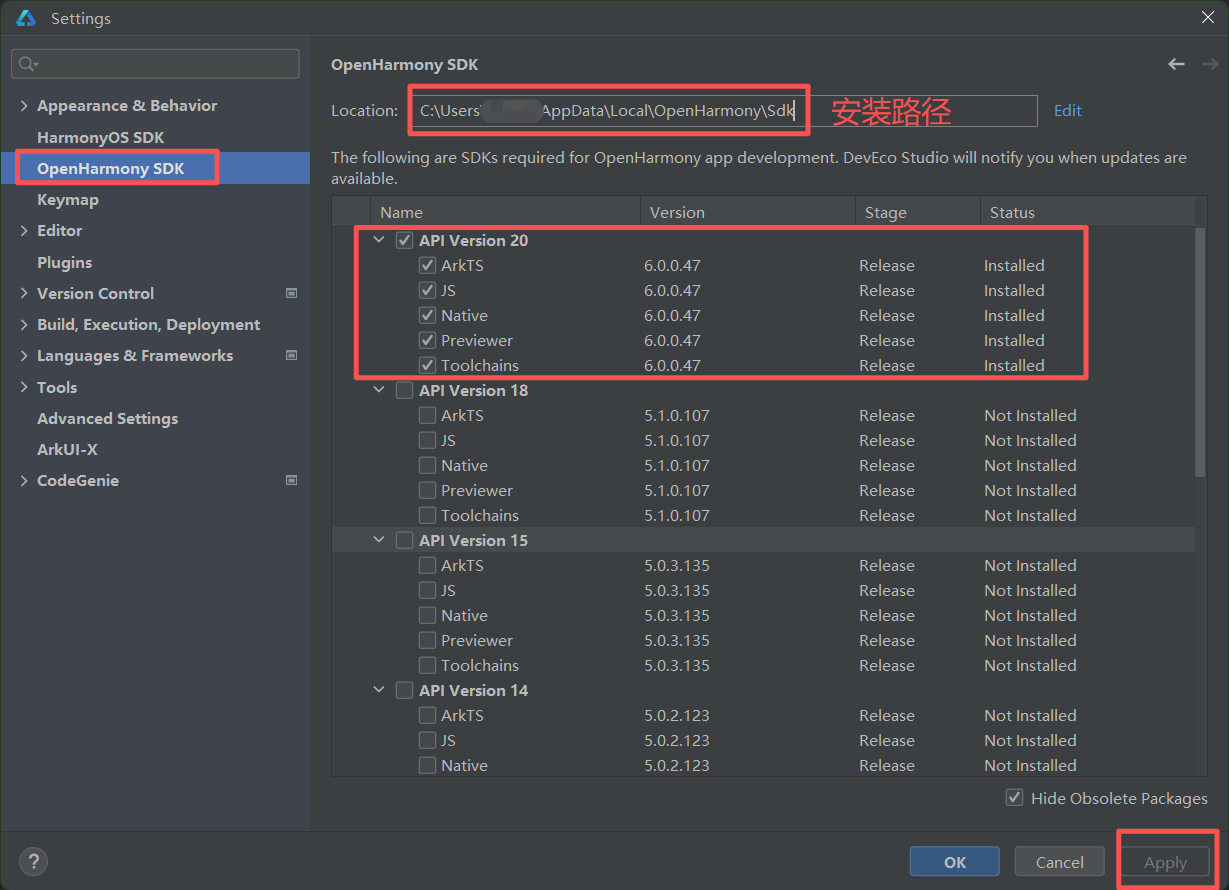The image size is (1229, 890).
Task: Click the search magnifier icon
Action: click(28, 64)
